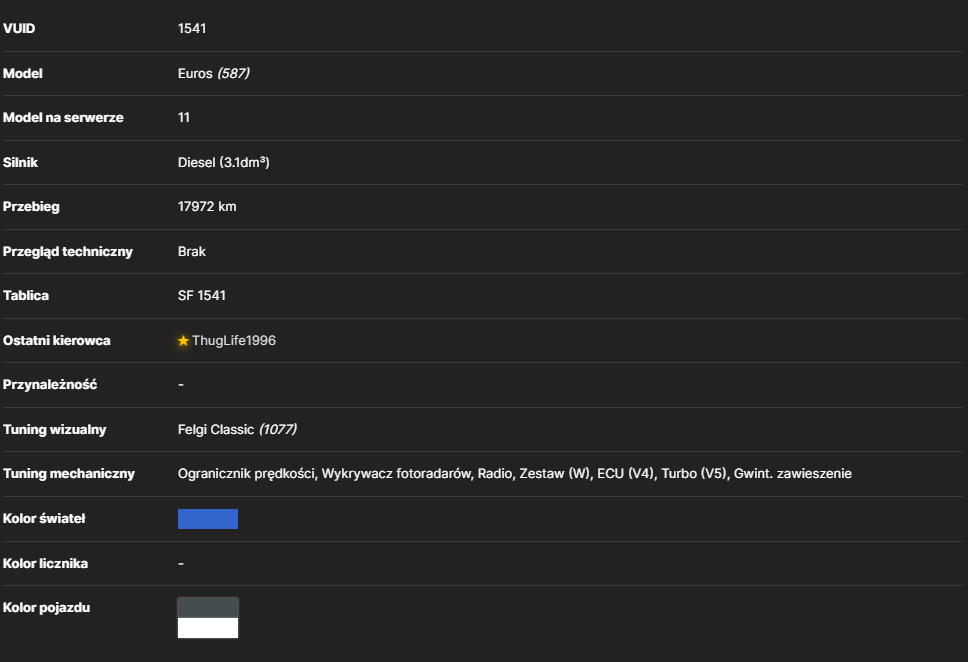
Task: Click the Diesel (3.1dm³) engine value
Action: (x=223, y=162)
